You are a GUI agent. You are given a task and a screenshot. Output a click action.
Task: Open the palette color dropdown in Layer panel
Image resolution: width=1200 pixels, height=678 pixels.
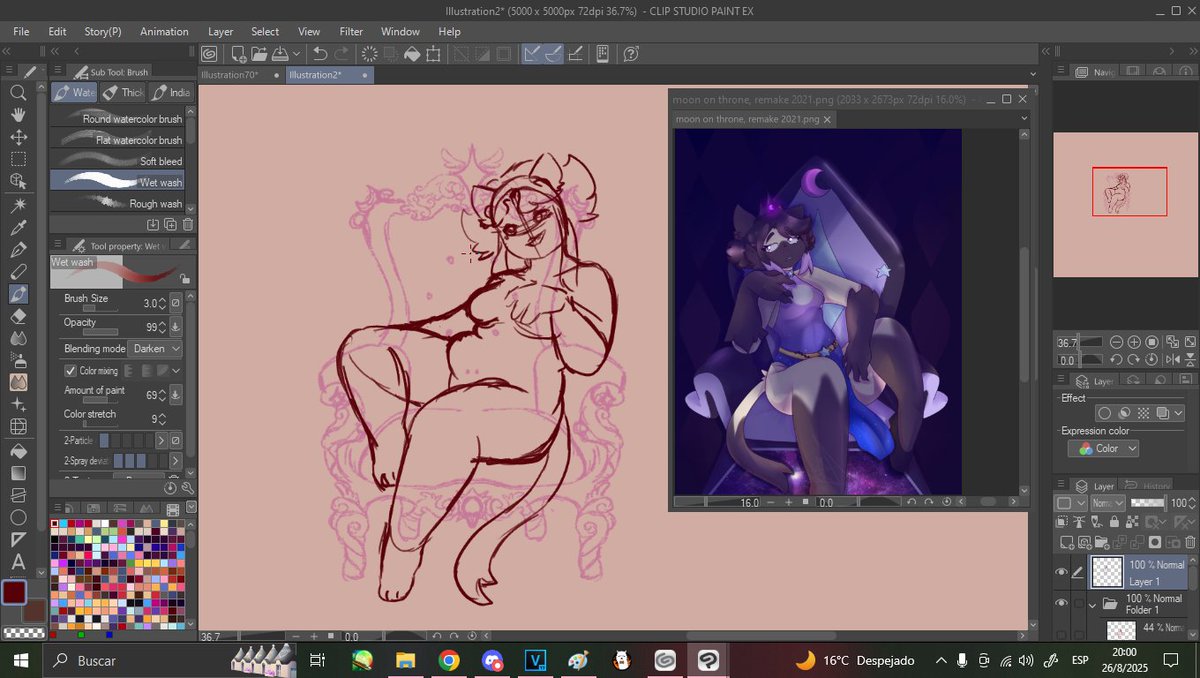coord(1070,503)
